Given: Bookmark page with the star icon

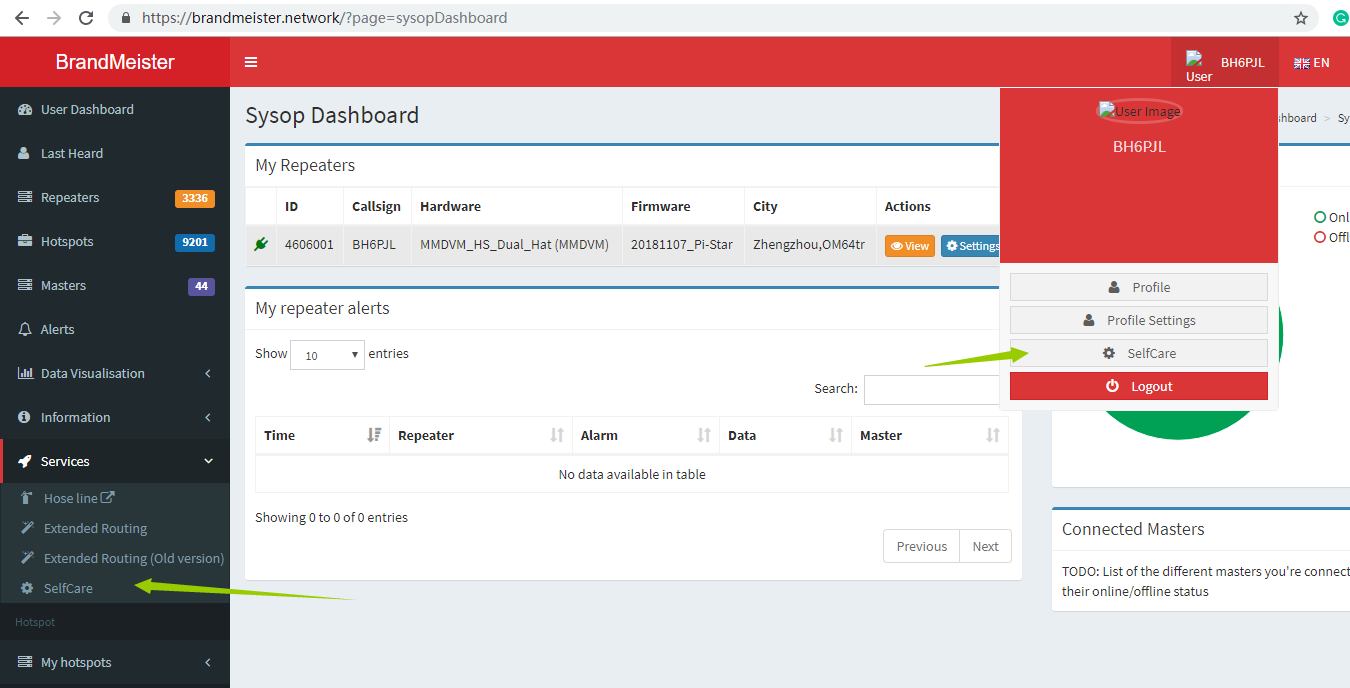Looking at the screenshot, I should [1301, 18].
